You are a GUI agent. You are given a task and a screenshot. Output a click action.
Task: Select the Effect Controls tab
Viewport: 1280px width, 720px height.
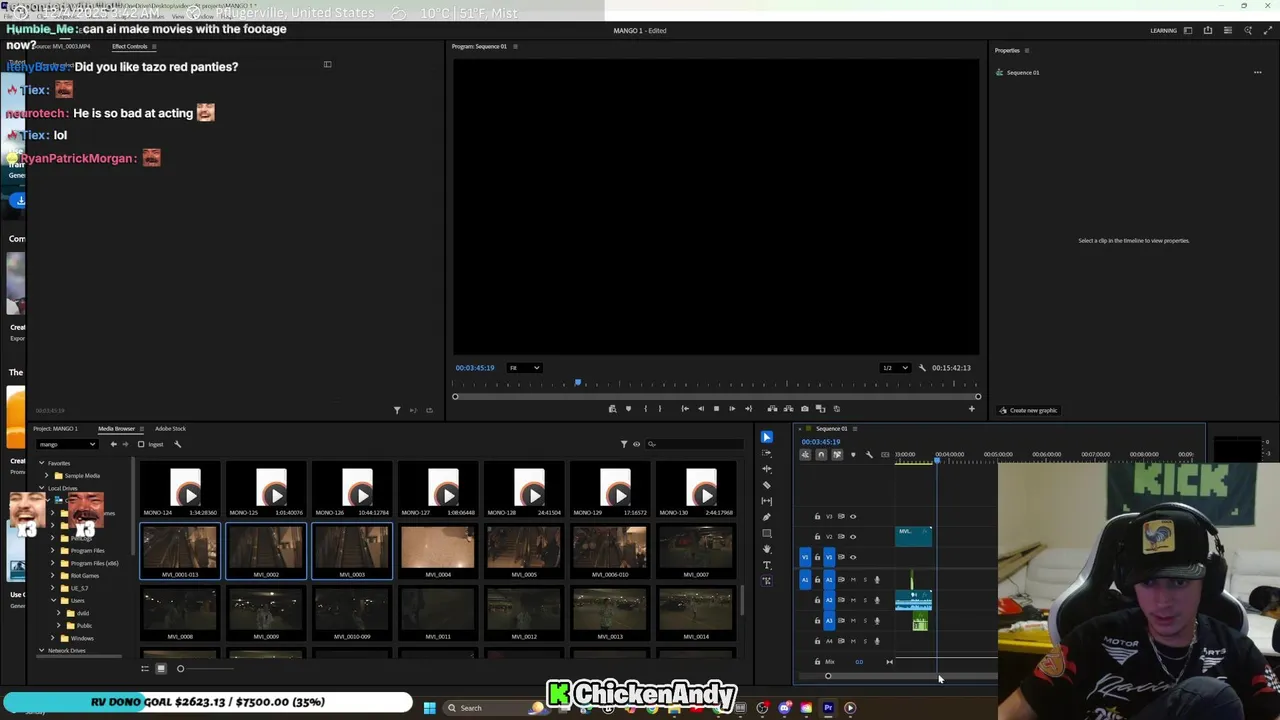point(129,47)
